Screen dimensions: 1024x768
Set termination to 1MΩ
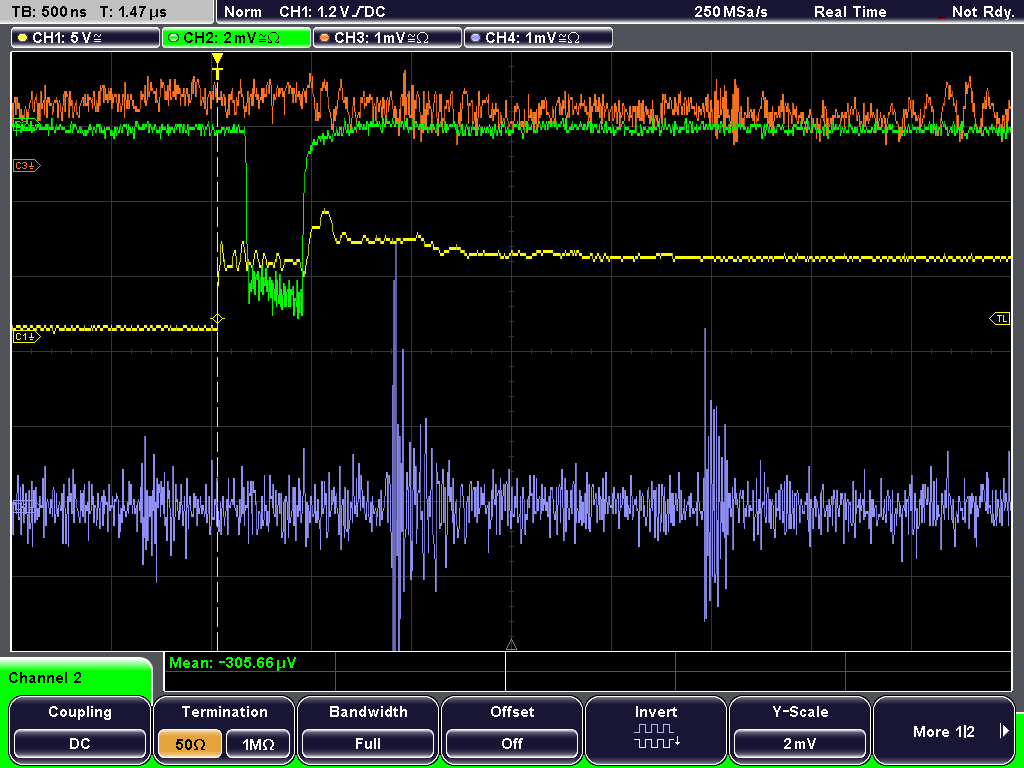click(258, 744)
